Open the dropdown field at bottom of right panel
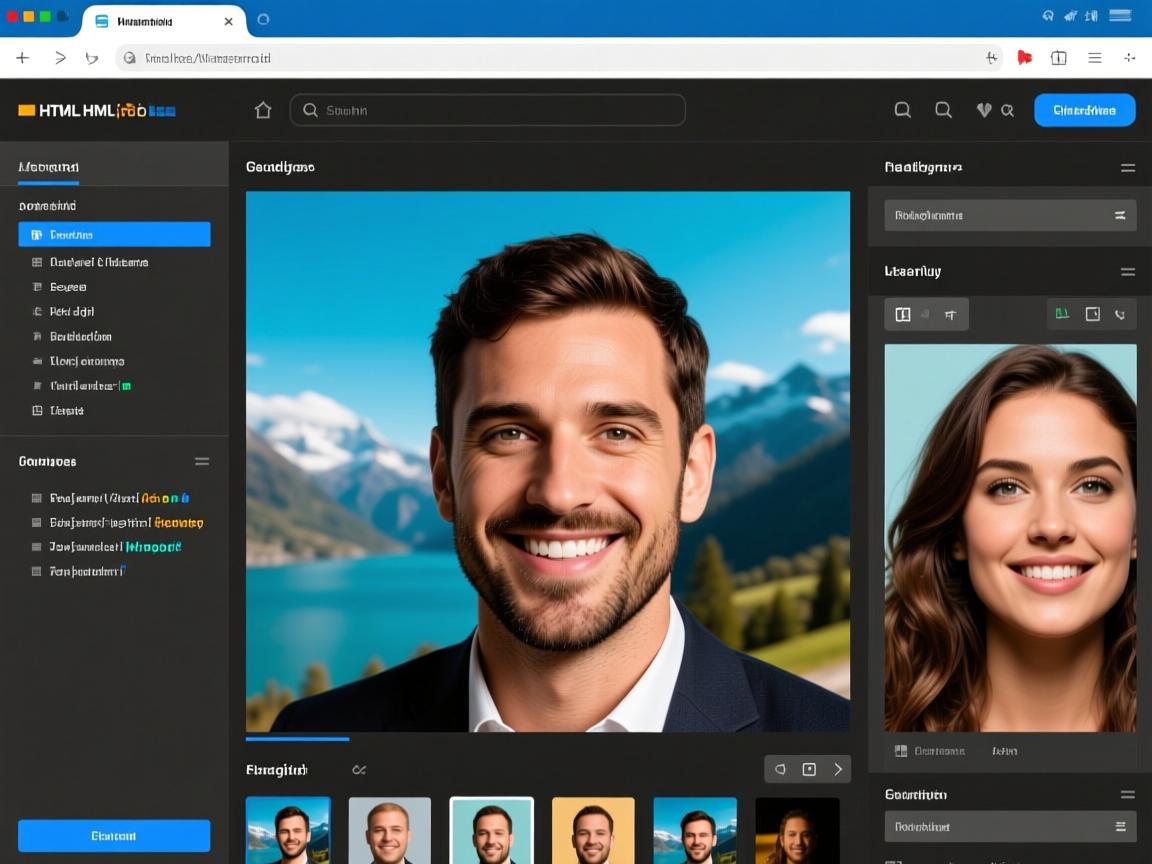This screenshot has height=864, width=1152. pos(1010,827)
